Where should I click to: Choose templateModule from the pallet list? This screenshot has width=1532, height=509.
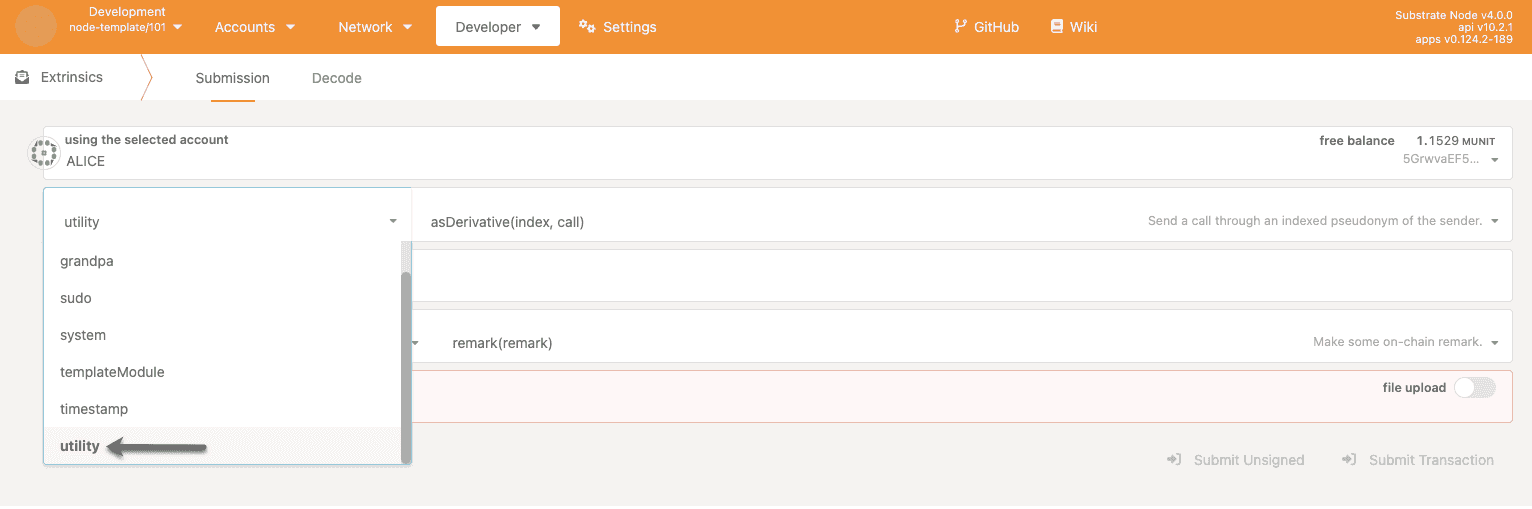click(x=112, y=372)
